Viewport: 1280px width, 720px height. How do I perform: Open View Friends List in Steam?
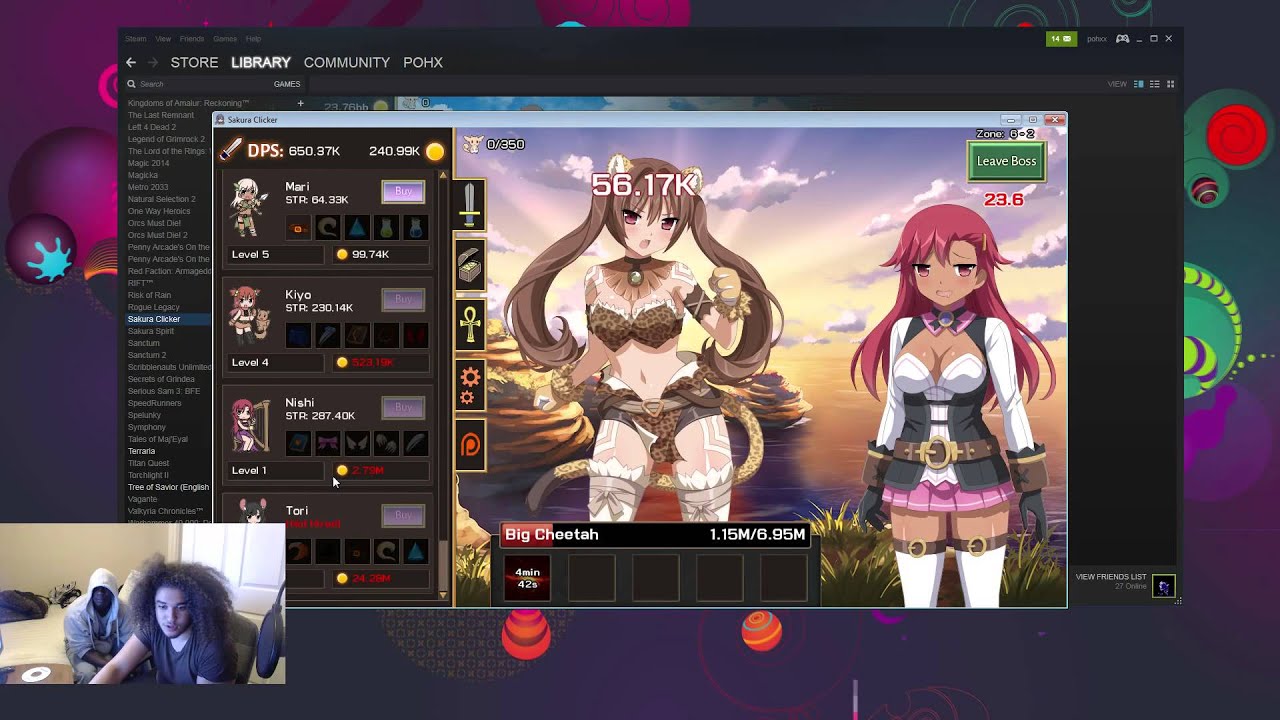click(x=1111, y=577)
